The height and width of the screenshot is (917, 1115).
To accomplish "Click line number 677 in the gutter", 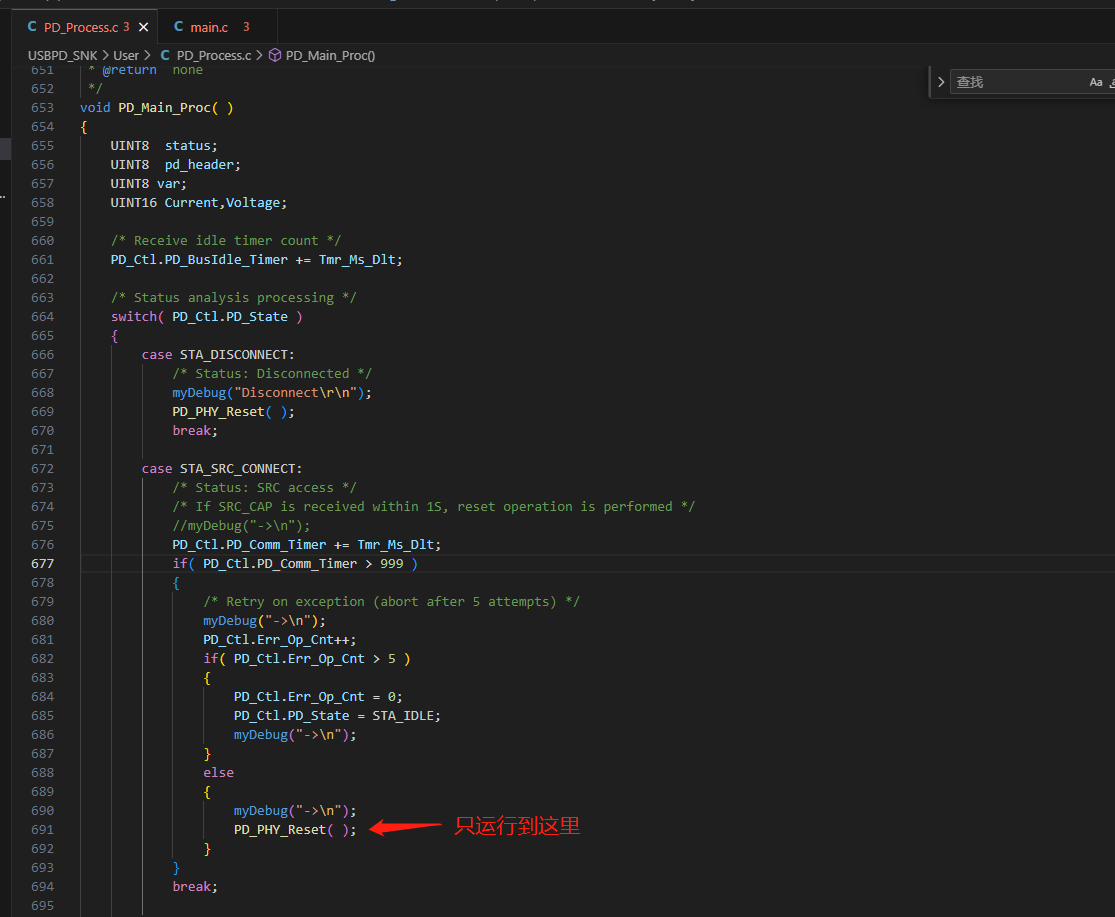I will click(x=42, y=563).
